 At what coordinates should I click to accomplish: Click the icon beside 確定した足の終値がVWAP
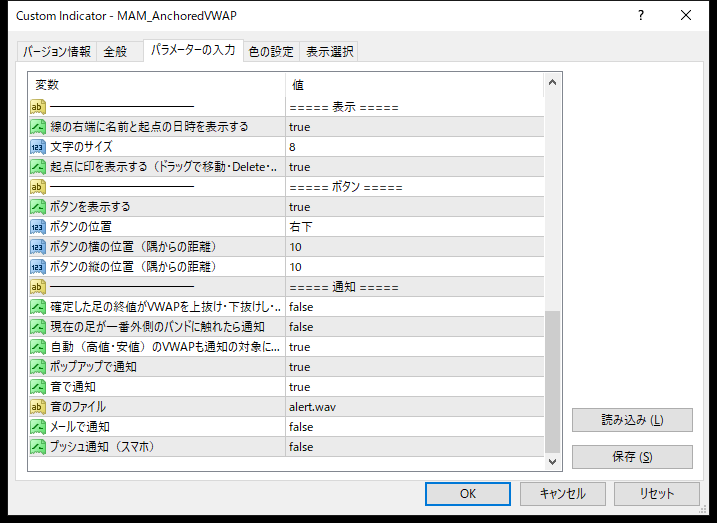(x=38, y=307)
